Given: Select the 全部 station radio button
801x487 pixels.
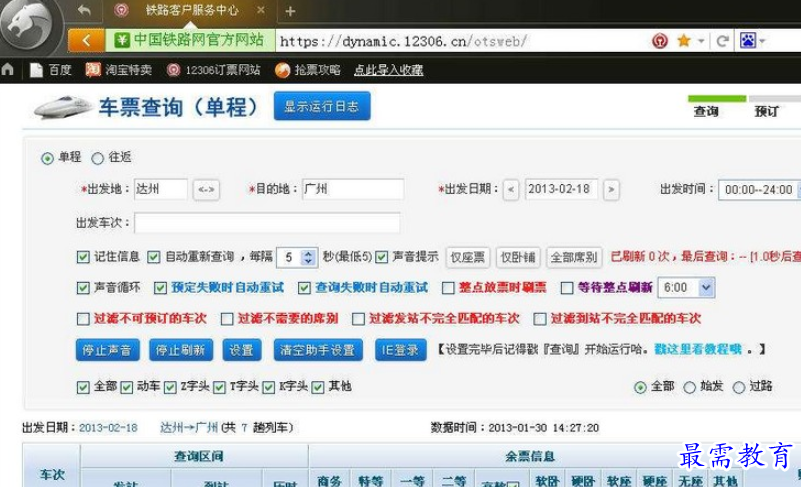Looking at the screenshot, I should coord(640,387).
